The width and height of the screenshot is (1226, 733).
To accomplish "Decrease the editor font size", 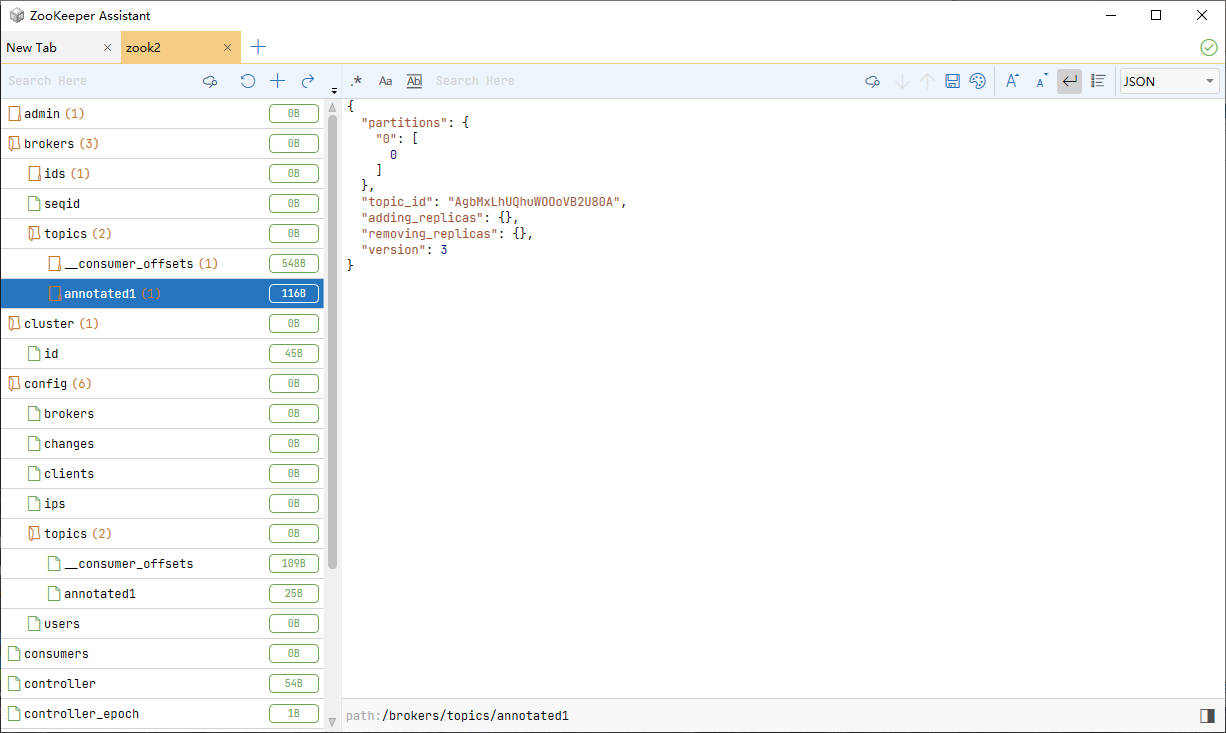I will tap(1041, 81).
